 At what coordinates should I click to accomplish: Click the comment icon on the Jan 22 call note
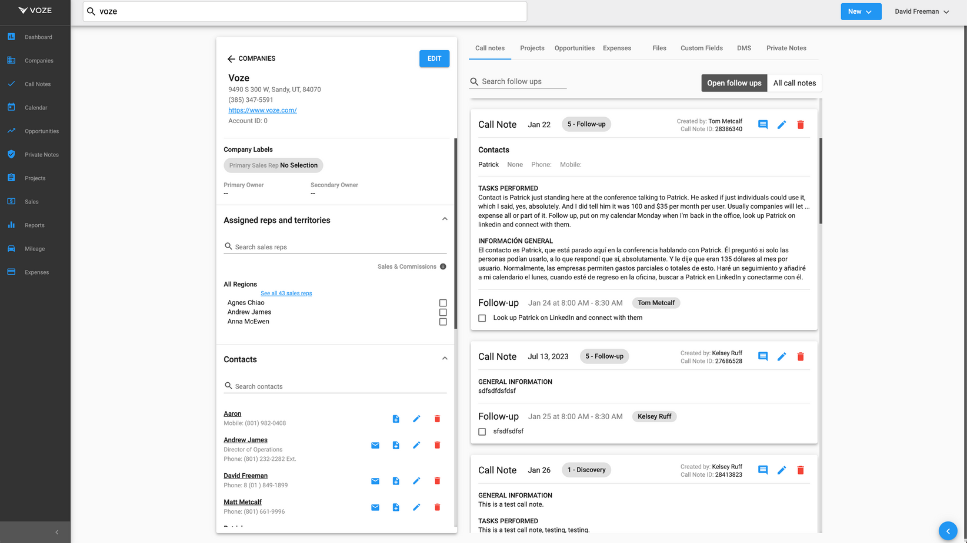tap(763, 125)
